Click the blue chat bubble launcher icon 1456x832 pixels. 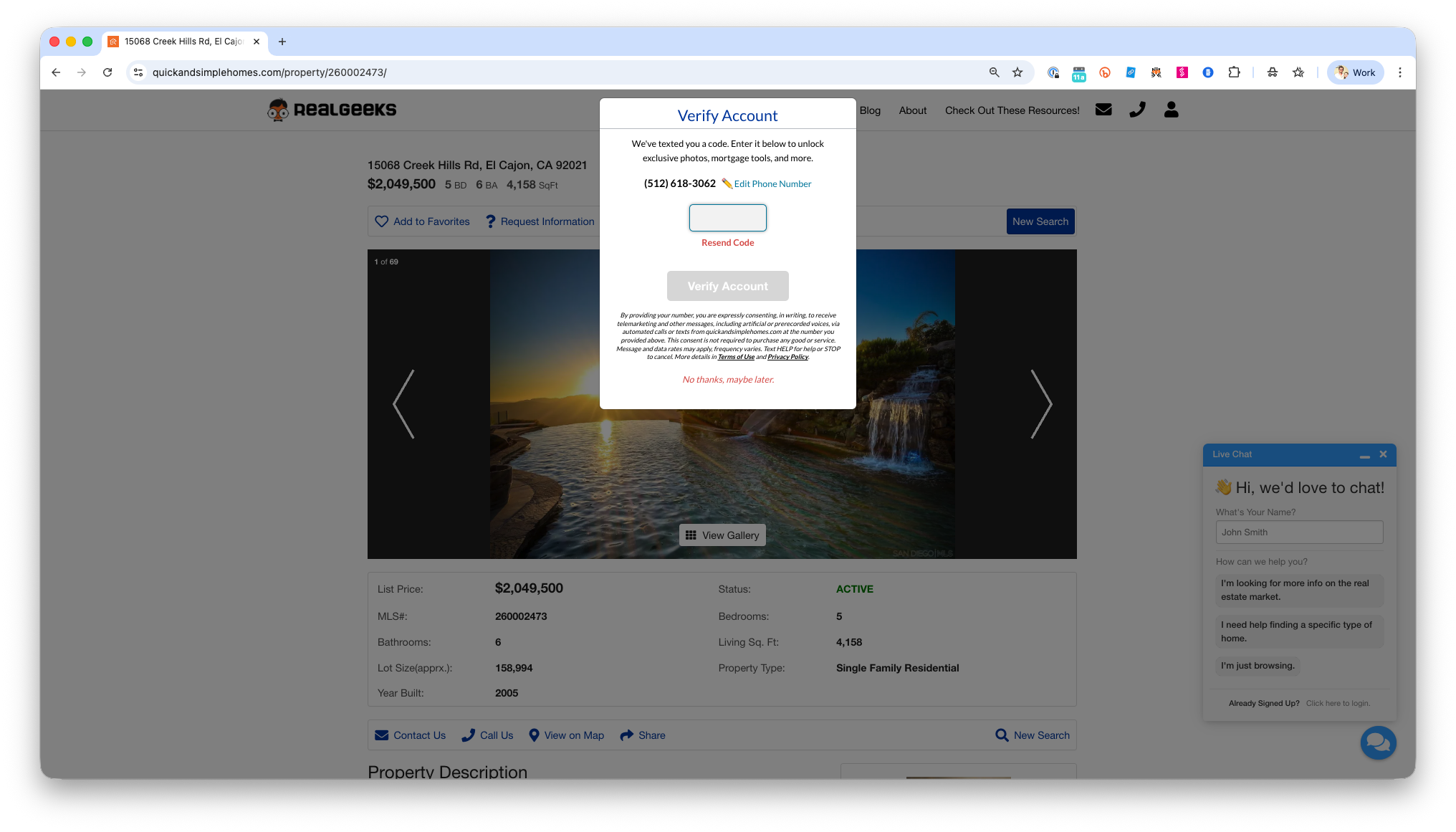tap(1378, 742)
